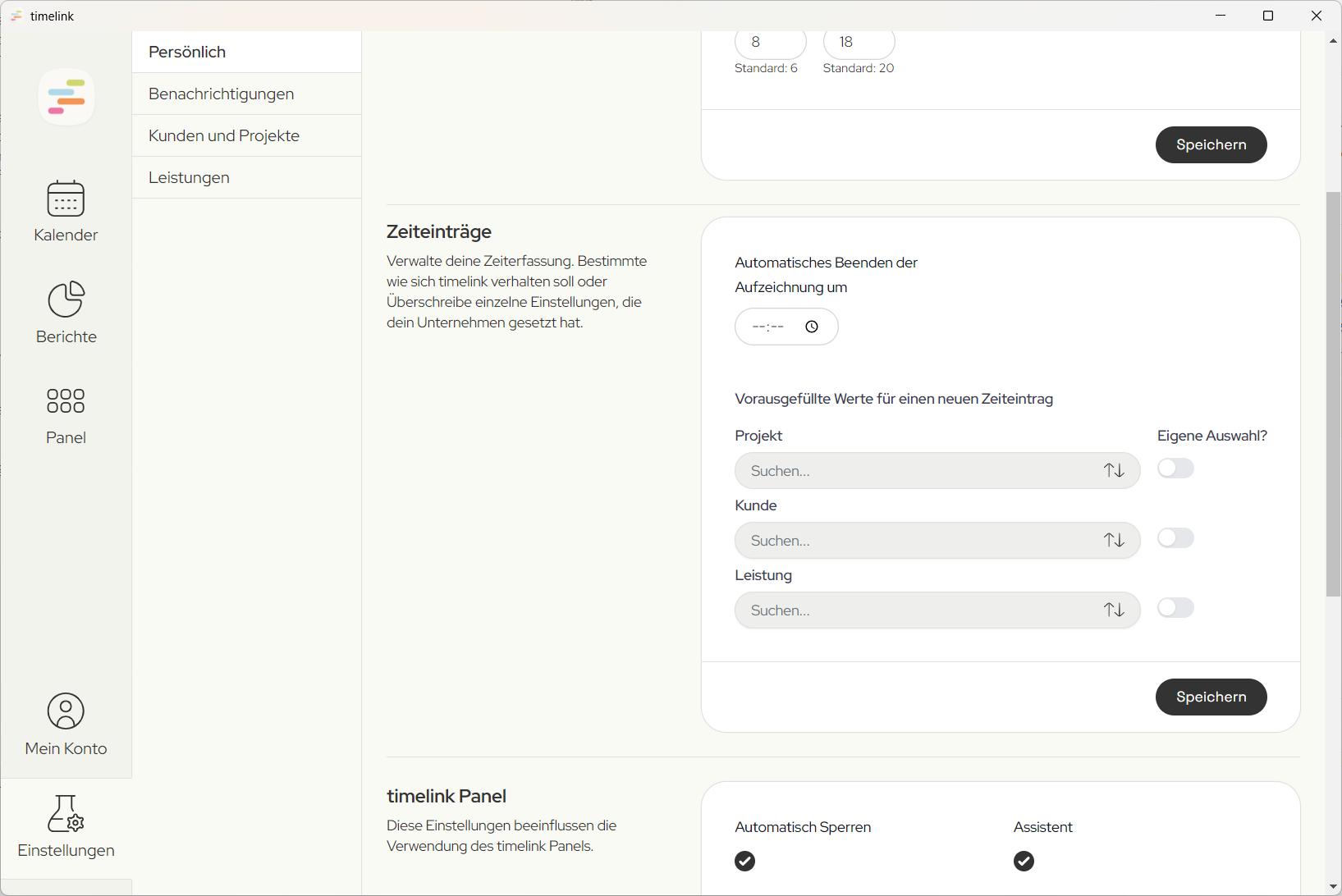Open the Kalender view from sidebar

click(66, 212)
